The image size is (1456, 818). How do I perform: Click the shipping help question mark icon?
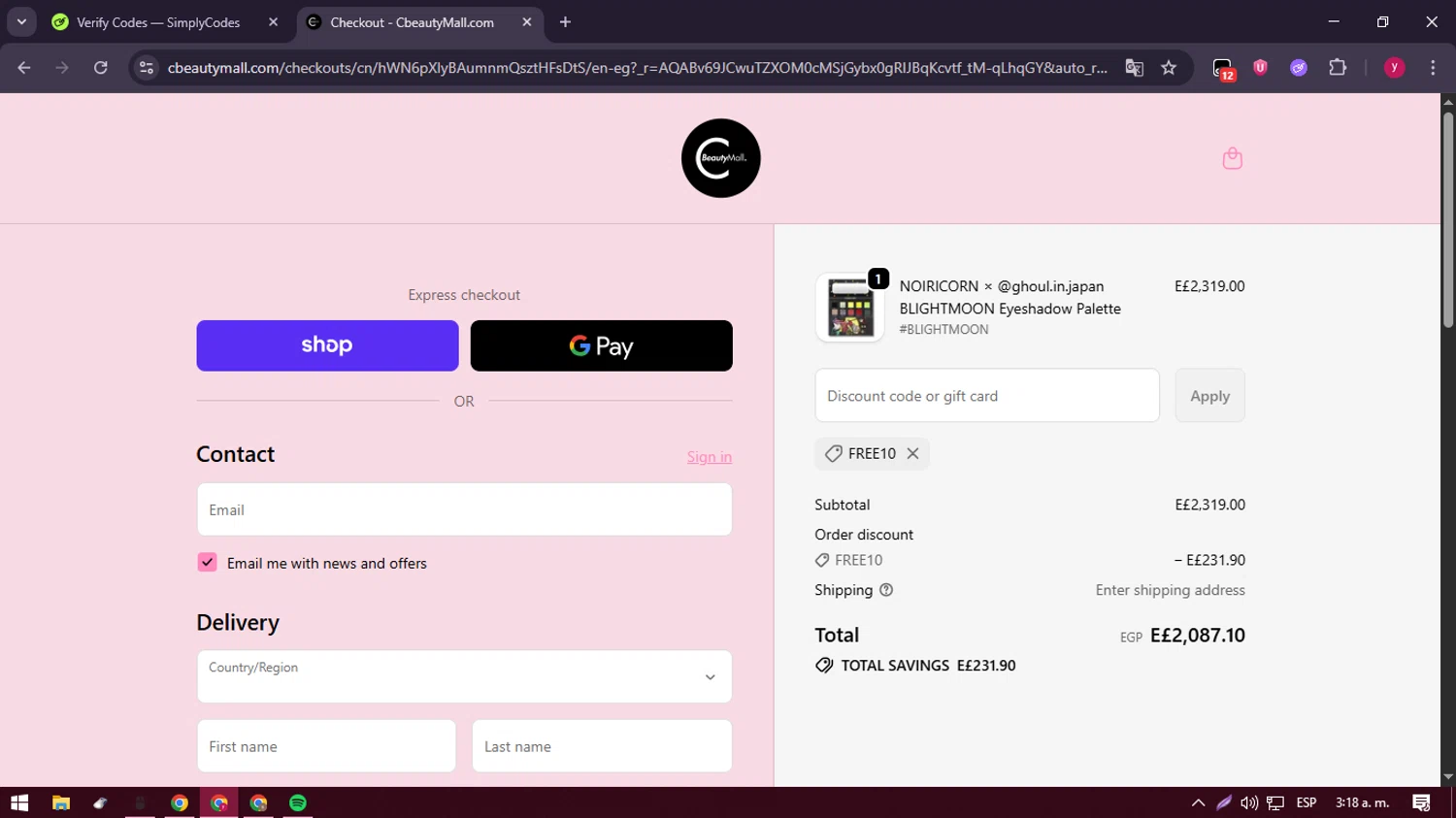[886, 590]
